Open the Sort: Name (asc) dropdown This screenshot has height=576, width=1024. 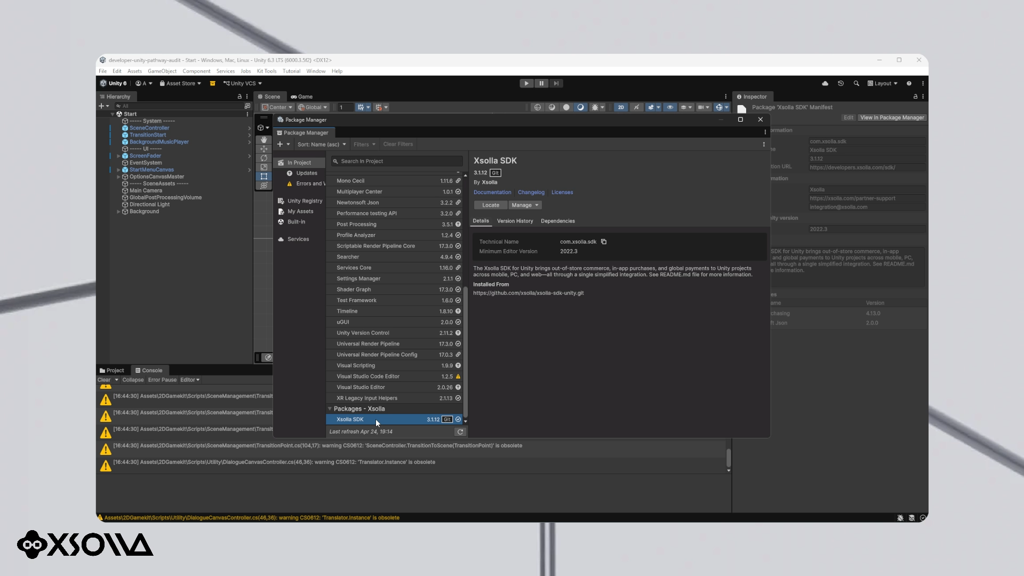[x=321, y=144]
